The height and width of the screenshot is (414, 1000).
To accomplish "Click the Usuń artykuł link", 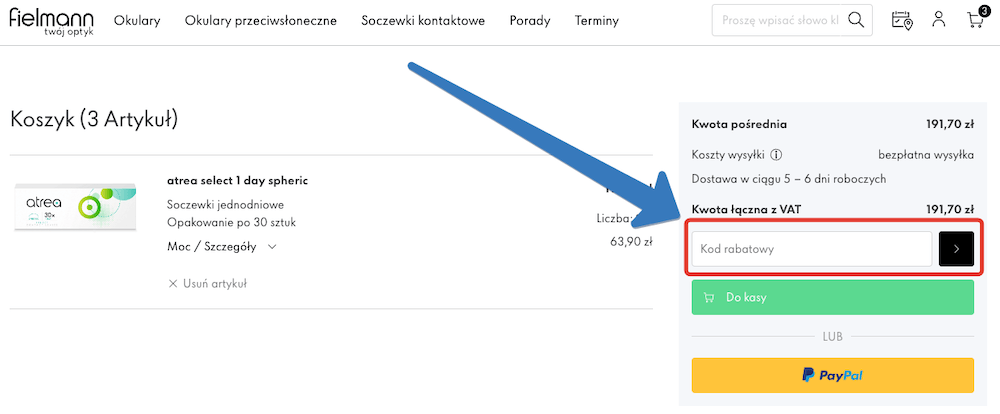I will [214, 283].
